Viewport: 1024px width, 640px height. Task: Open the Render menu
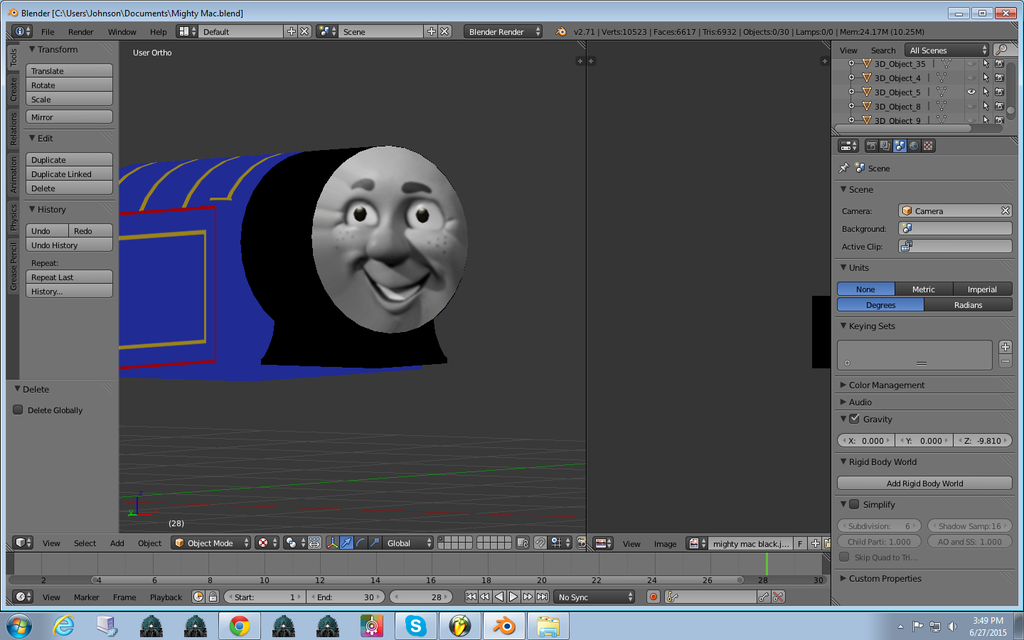[x=80, y=31]
